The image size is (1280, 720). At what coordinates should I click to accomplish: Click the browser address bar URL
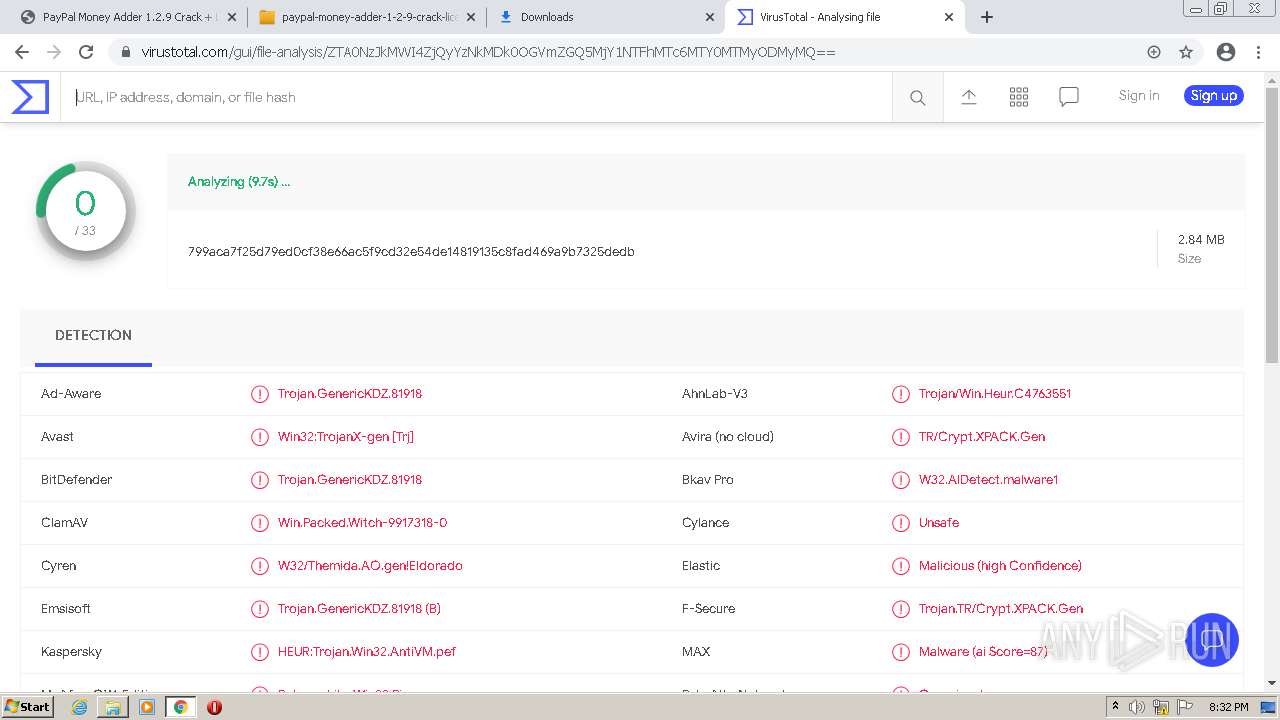point(488,52)
